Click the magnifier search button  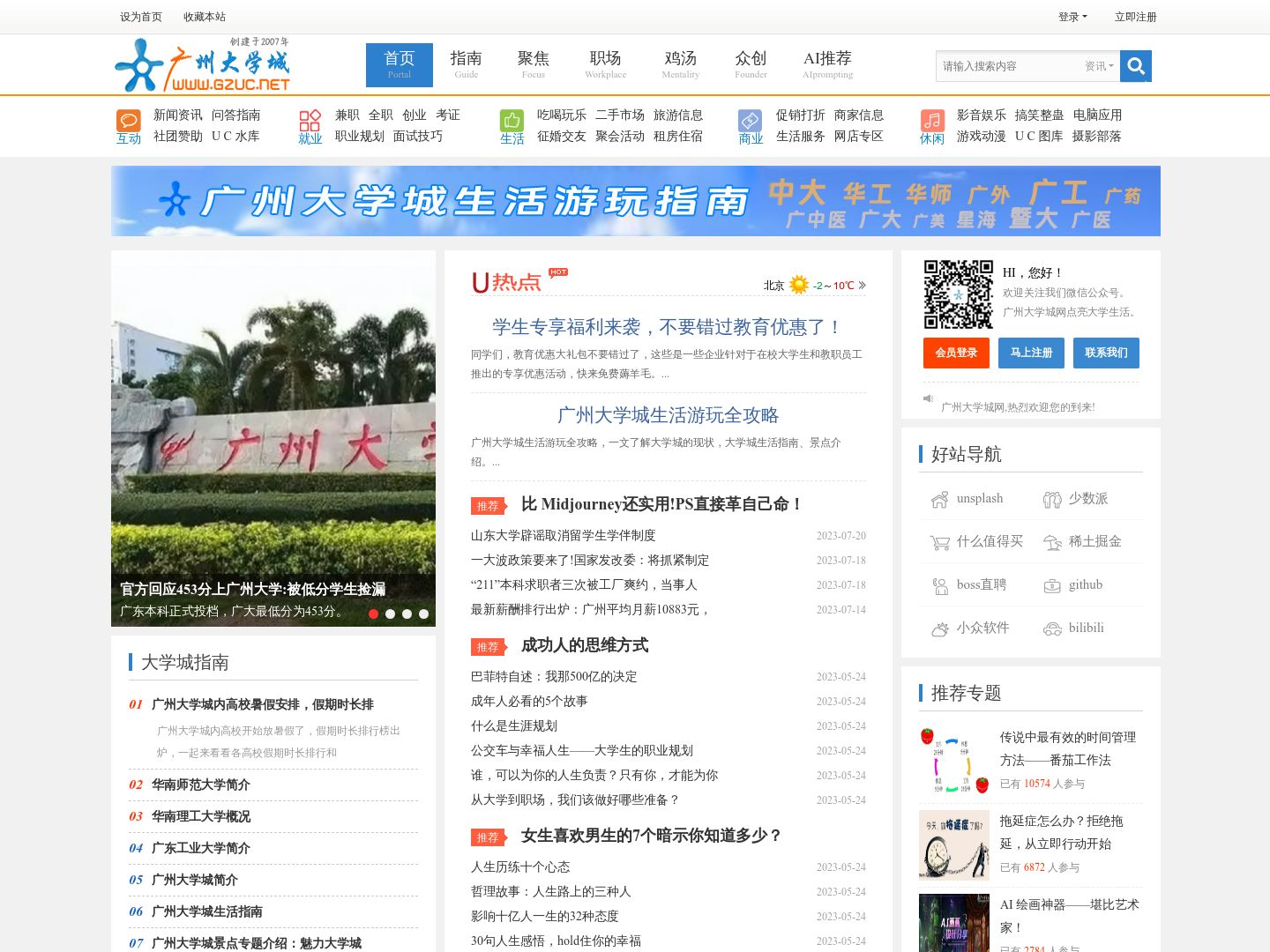1136,66
